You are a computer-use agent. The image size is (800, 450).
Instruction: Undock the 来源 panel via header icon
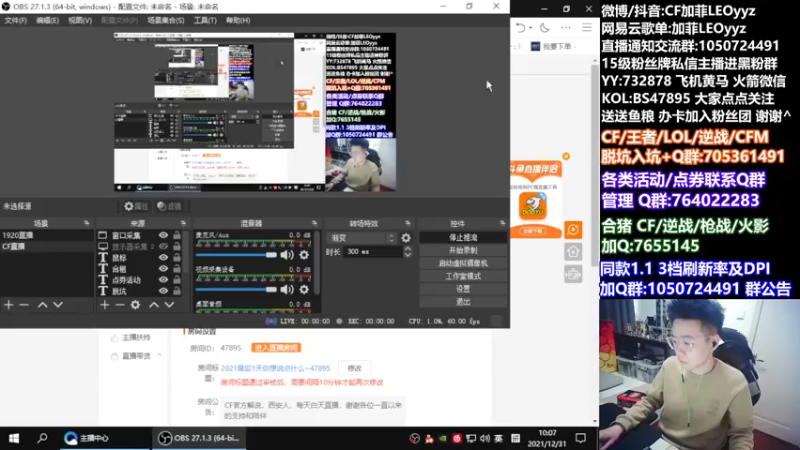tap(183, 223)
